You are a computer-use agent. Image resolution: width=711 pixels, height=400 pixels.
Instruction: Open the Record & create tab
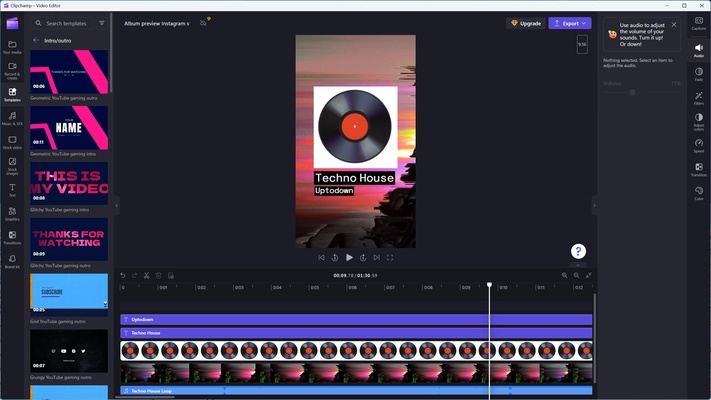pos(12,71)
